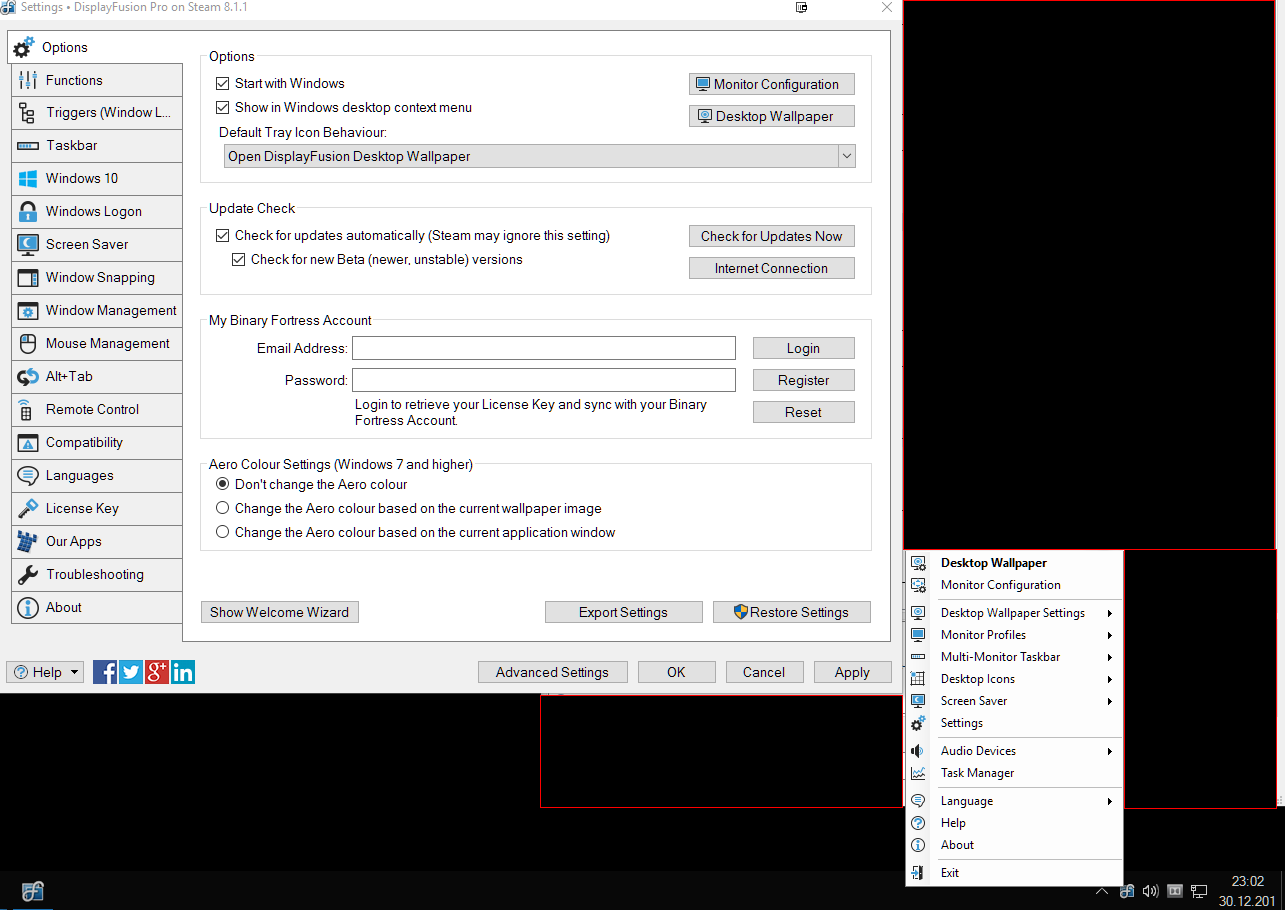The image size is (1285, 910).
Task: Choose Exit in the tray menu
Action: (1014, 873)
